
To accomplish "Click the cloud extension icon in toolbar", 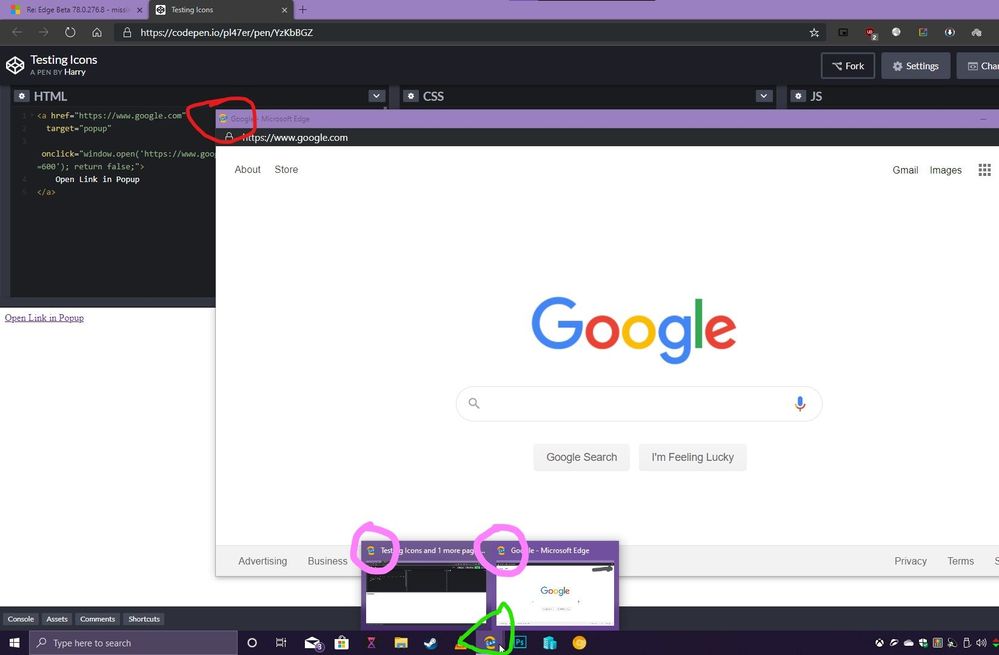I will click(x=977, y=32).
